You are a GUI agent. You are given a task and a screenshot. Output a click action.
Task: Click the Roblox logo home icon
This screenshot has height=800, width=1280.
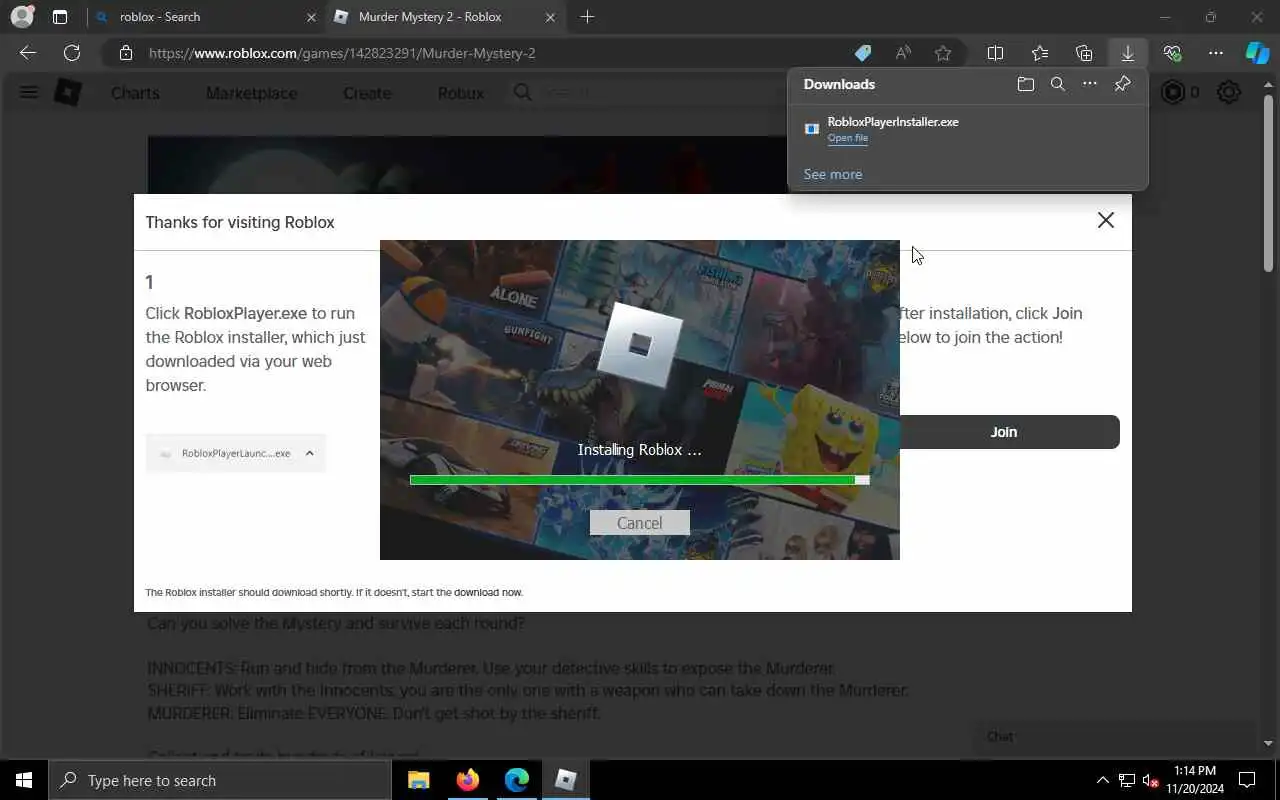coord(67,93)
